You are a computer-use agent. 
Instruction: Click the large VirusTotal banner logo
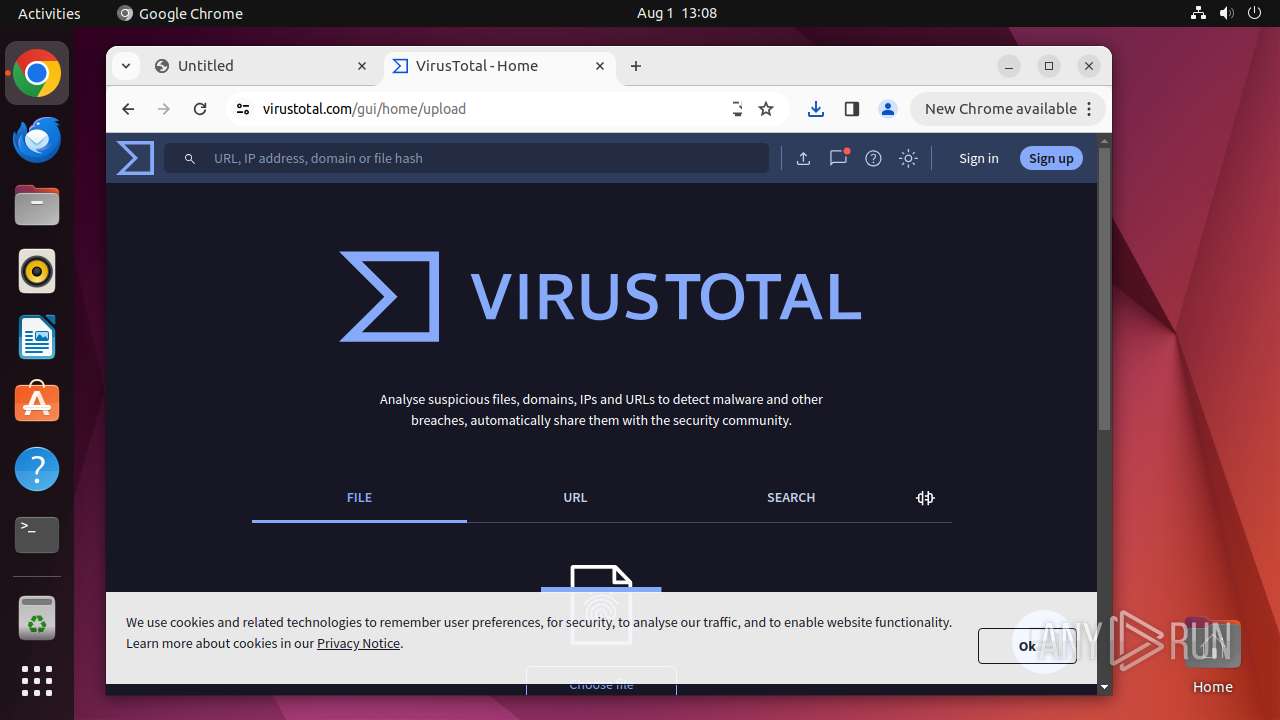point(600,297)
